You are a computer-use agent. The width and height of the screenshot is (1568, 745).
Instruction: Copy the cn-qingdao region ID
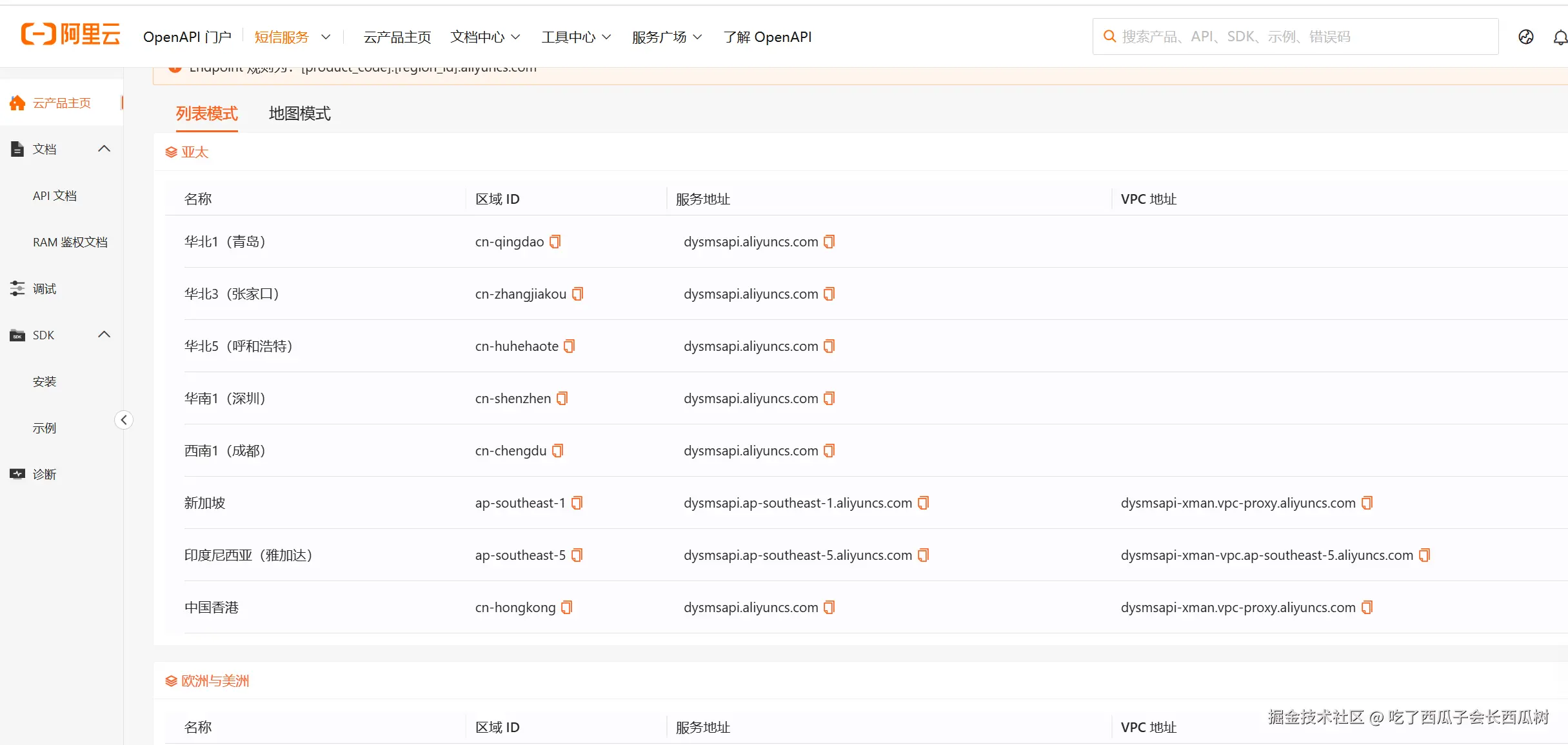point(555,241)
